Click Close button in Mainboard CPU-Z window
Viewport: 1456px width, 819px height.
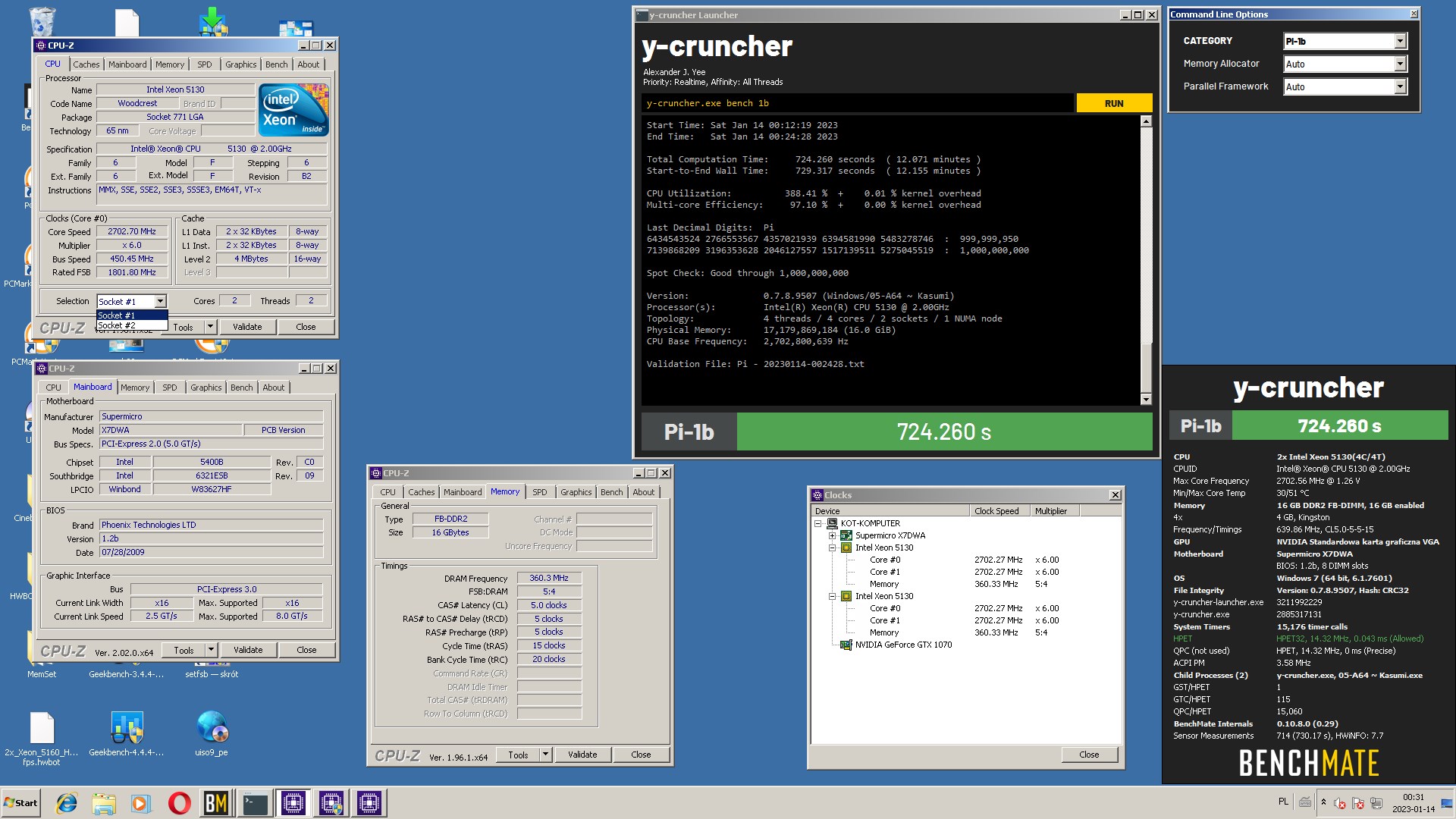[x=306, y=650]
